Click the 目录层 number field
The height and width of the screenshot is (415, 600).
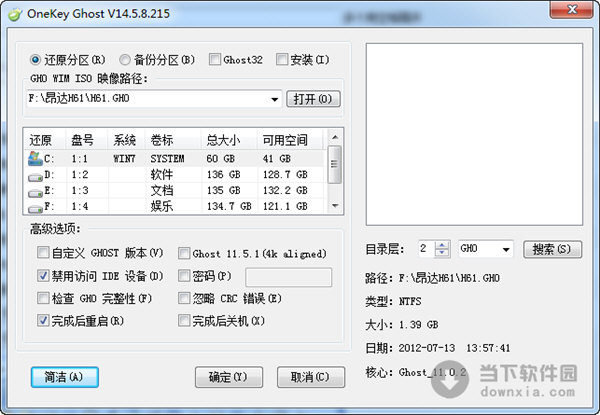click(427, 249)
